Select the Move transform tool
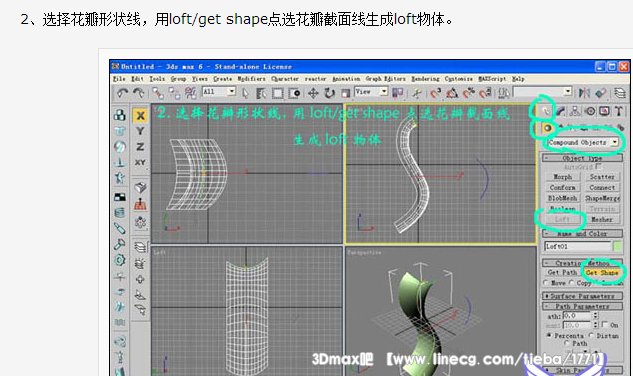 pyautogui.click(x=313, y=94)
